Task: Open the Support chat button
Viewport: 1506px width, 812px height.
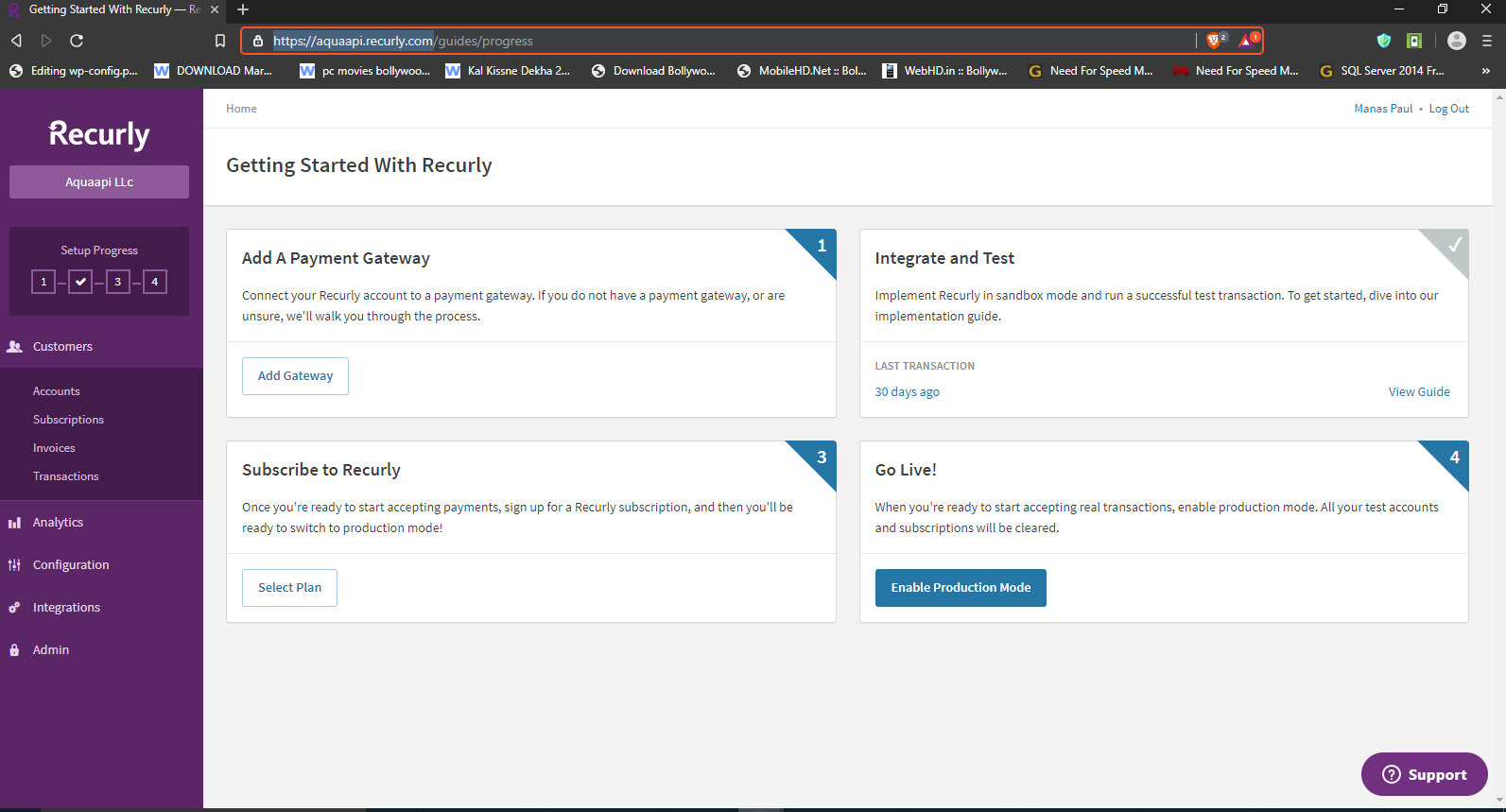Action: point(1425,774)
